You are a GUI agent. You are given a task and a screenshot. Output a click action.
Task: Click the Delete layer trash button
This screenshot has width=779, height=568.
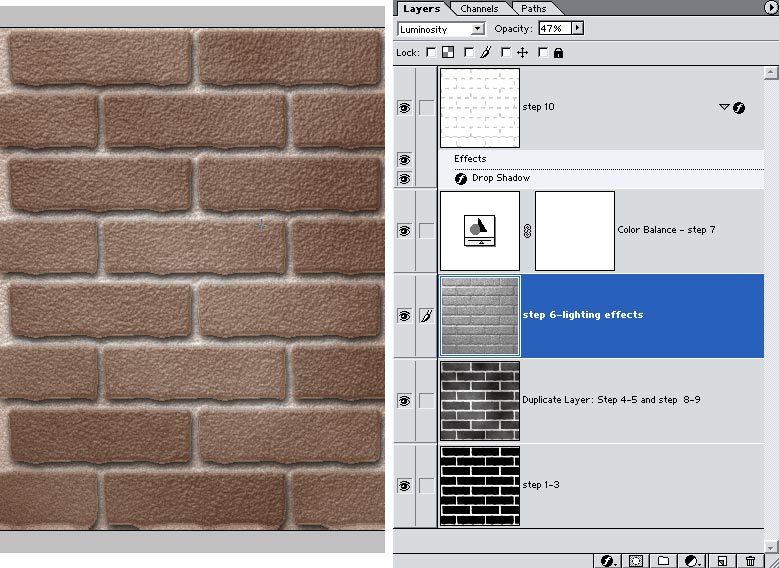(x=750, y=561)
